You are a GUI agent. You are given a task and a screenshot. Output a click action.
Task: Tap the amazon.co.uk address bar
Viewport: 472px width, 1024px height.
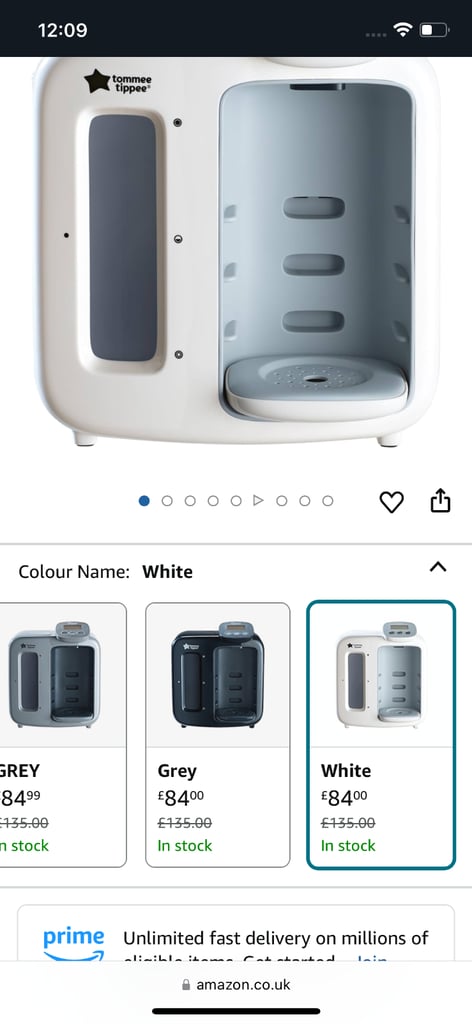(x=236, y=984)
